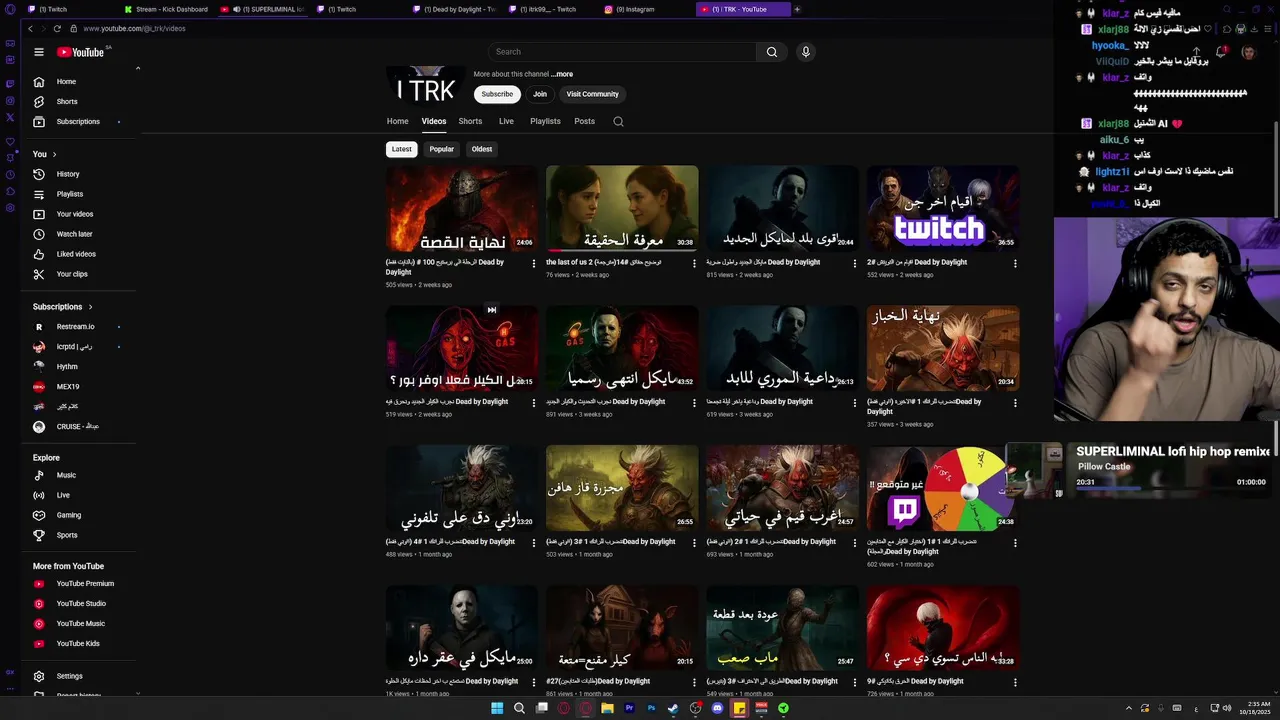1280x720 pixels.
Task: Click the Join membership button
Action: point(540,94)
